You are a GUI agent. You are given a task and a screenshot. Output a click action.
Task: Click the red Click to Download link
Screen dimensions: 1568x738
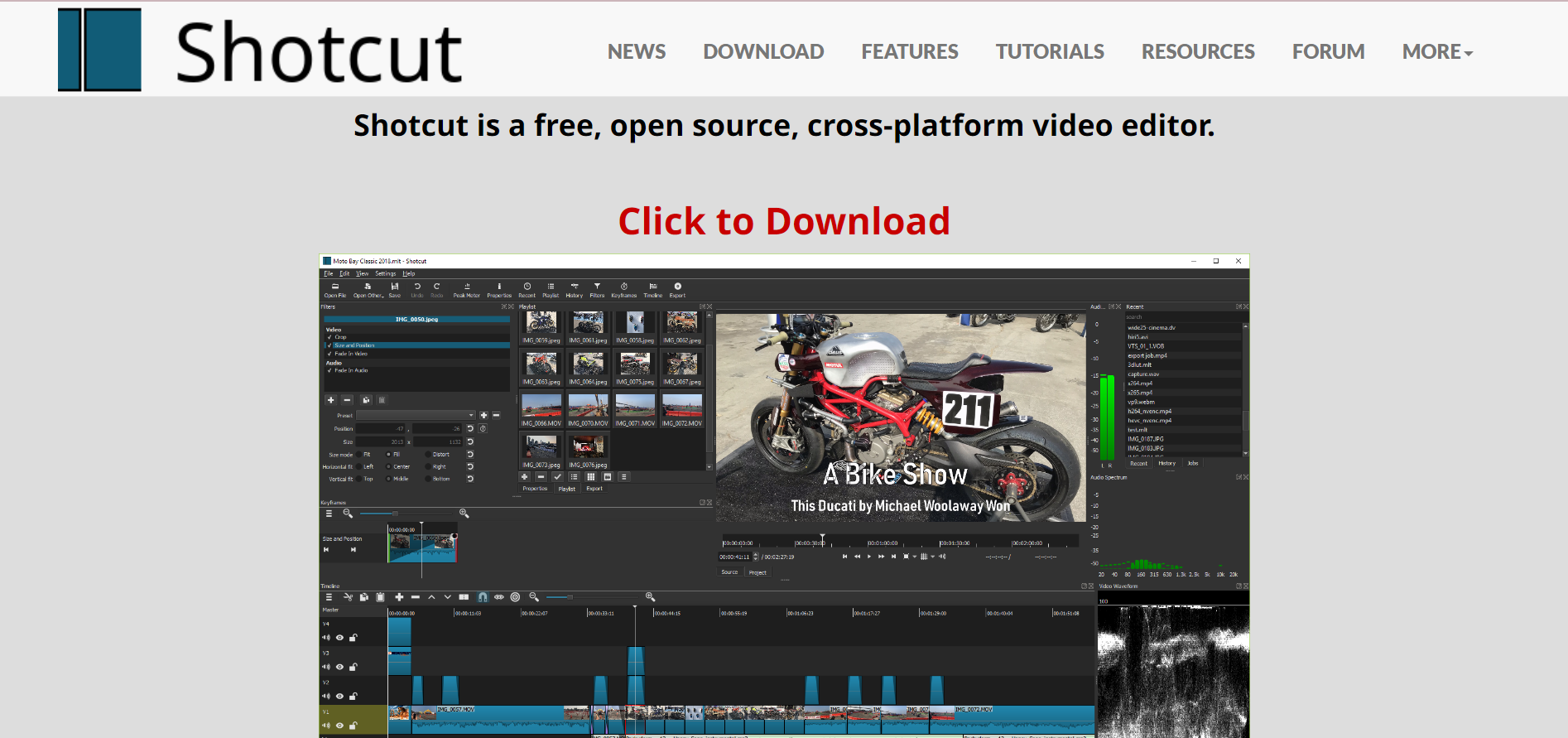coord(784,221)
